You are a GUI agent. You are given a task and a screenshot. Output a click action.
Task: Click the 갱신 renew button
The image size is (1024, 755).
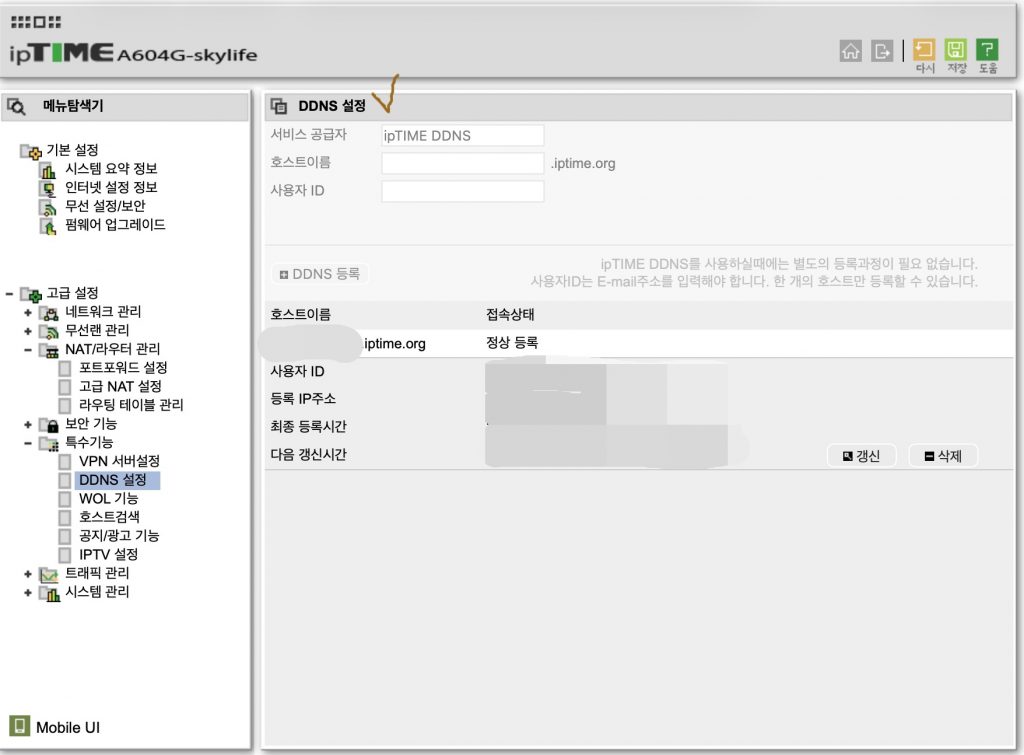pyautogui.click(x=861, y=456)
